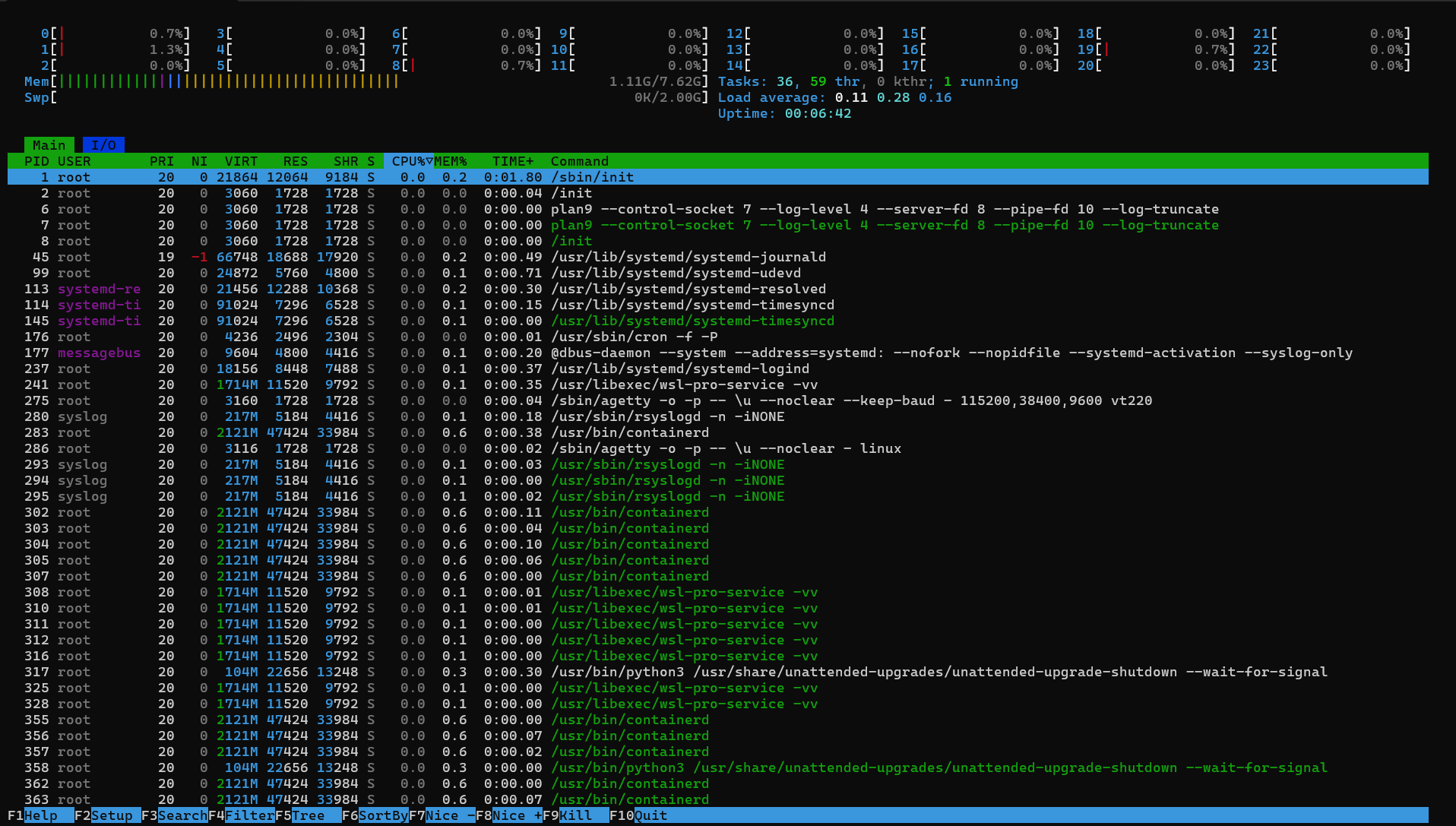Open Setup from the function bar
The width and height of the screenshot is (1456, 826).
[111, 815]
